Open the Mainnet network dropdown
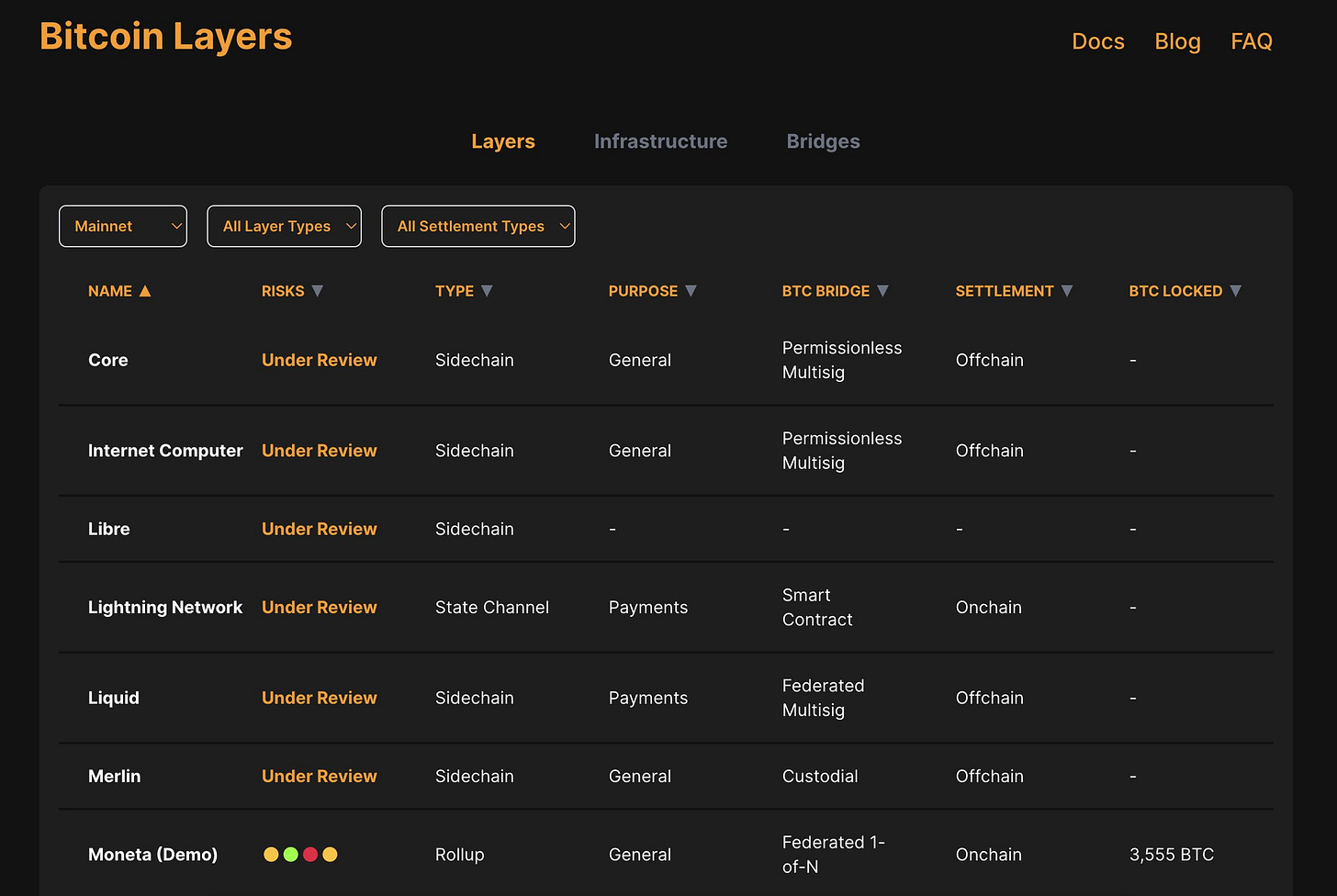The height and width of the screenshot is (896, 1337). (x=123, y=226)
